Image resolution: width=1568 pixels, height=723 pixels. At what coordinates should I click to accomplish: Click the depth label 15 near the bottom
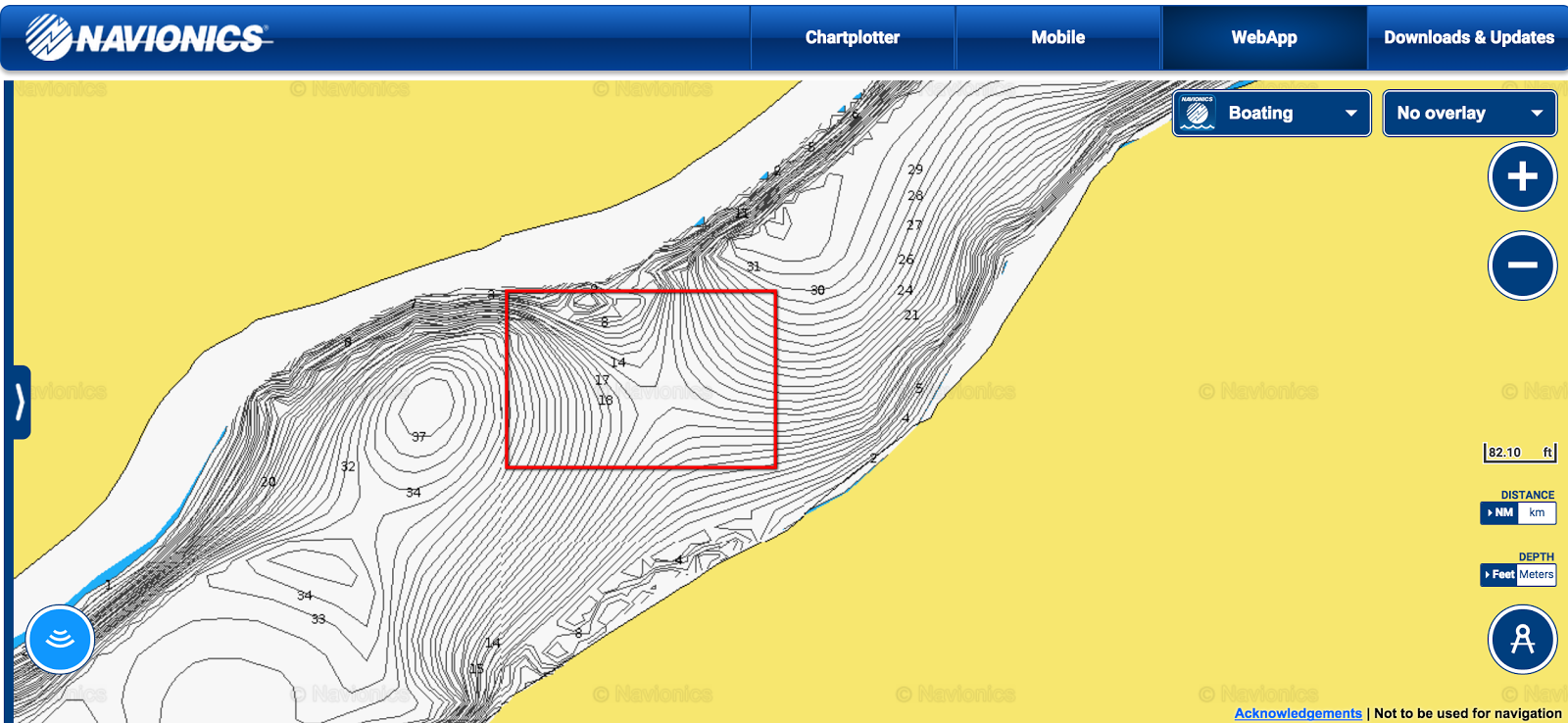tap(476, 669)
